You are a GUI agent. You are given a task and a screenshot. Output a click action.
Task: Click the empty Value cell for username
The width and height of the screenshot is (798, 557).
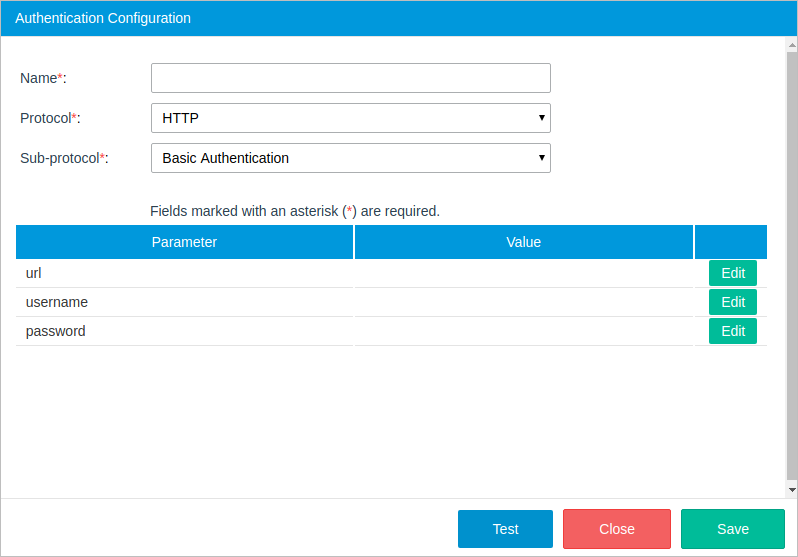[523, 302]
